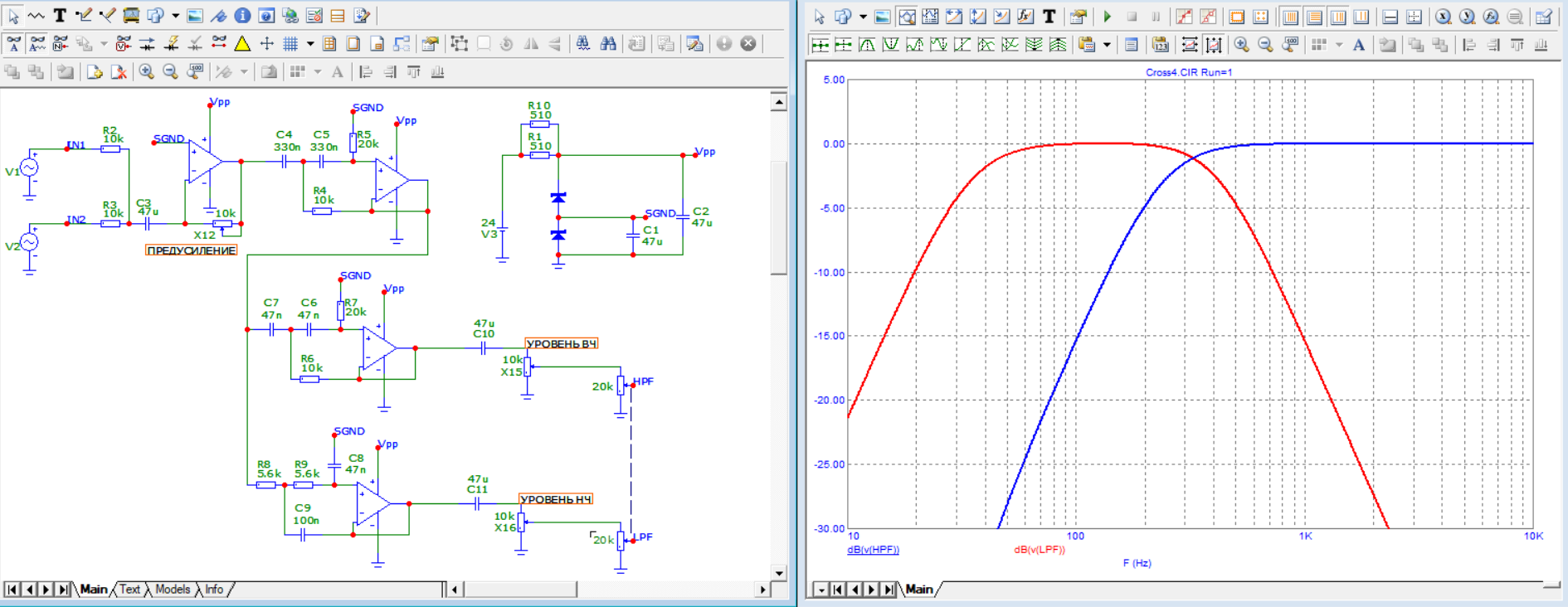Open numeric output 123 icon

tap(1160, 45)
